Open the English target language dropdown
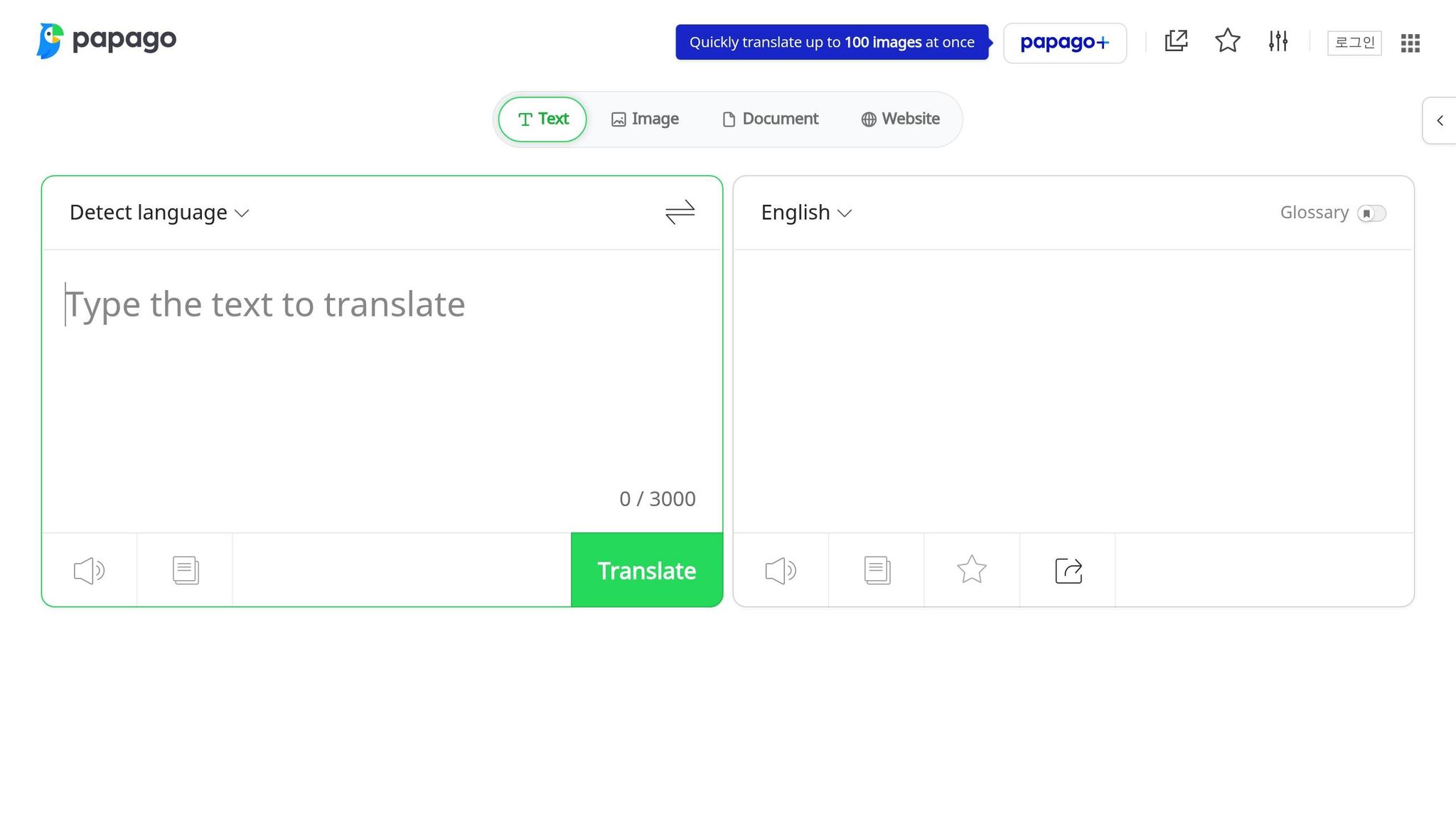Screen dimensions: 1456x819 [x=805, y=212]
